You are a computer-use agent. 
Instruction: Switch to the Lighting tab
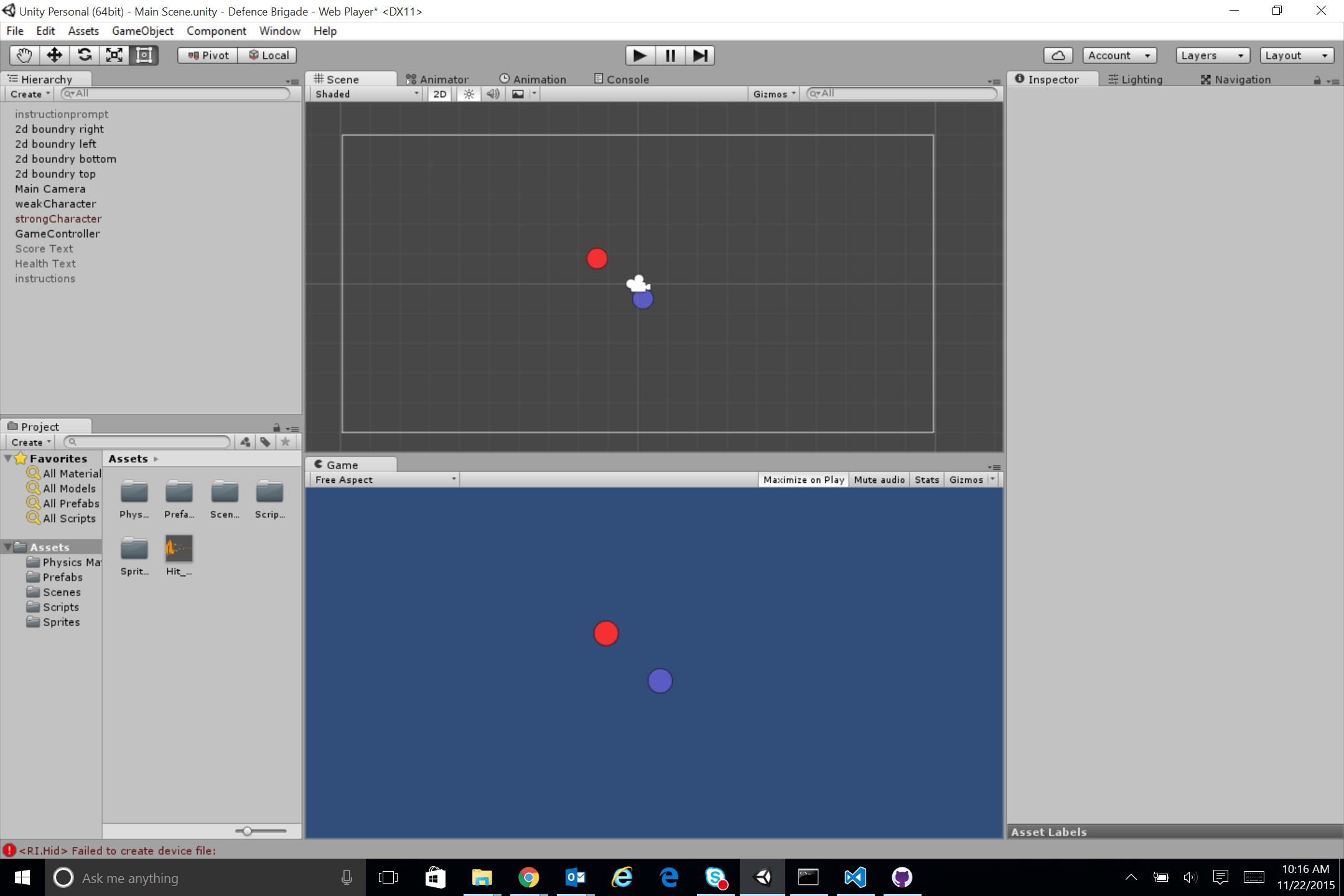1136,79
